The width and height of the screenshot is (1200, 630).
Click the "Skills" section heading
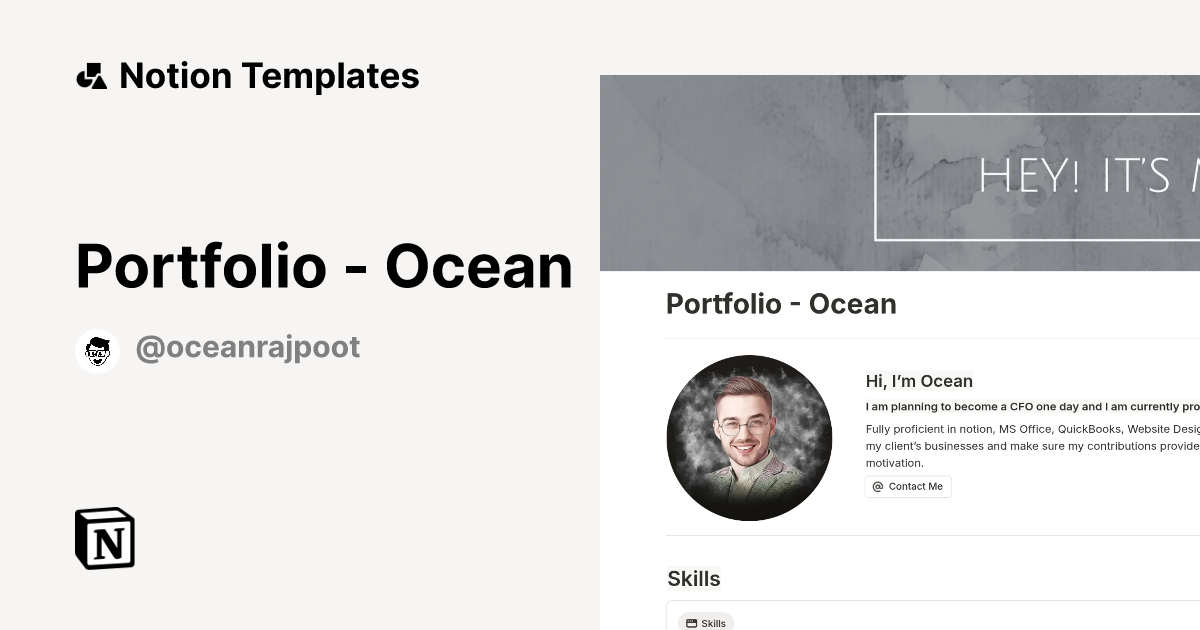click(x=693, y=578)
